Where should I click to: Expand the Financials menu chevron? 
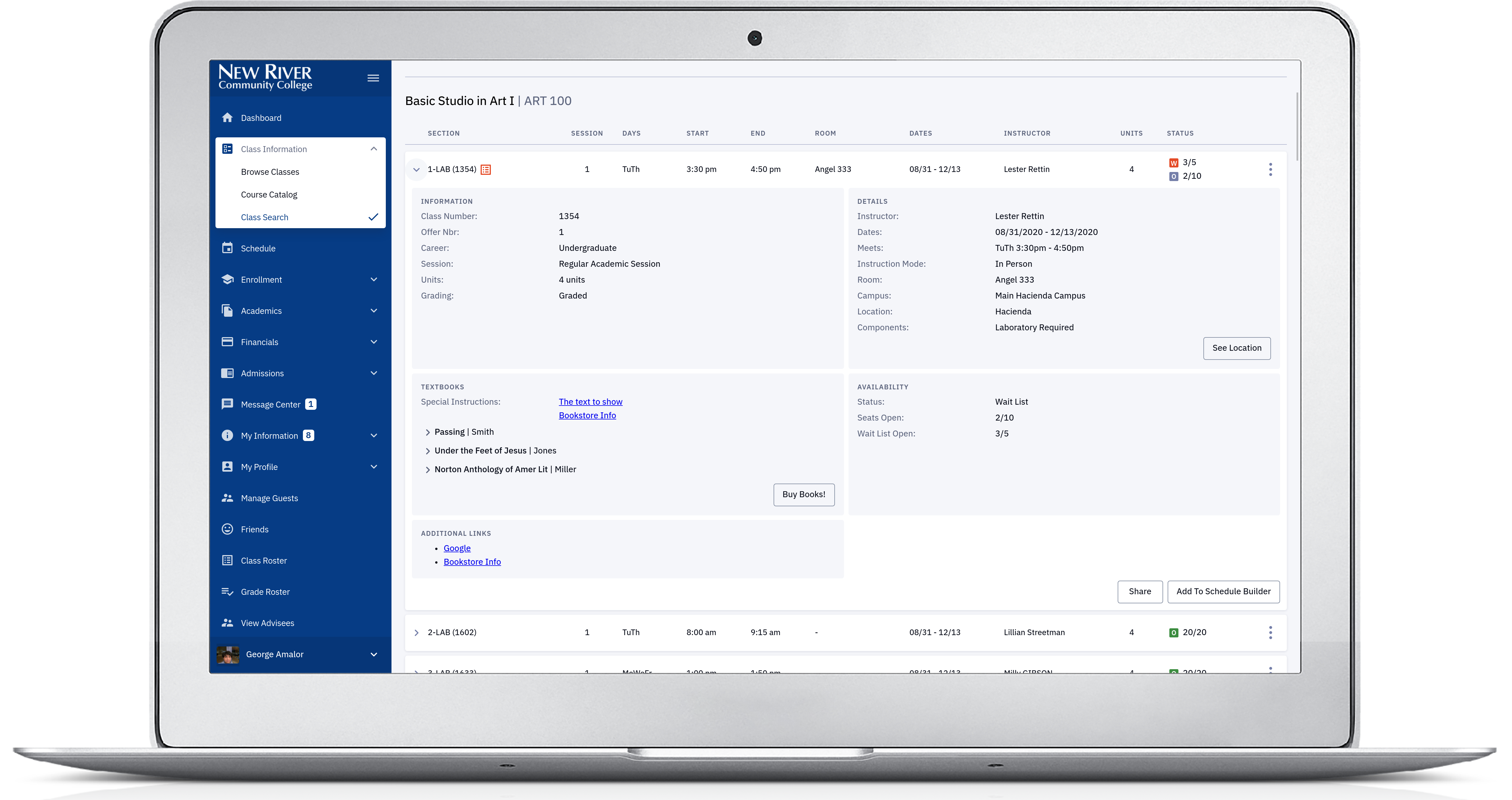coord(373,342)
